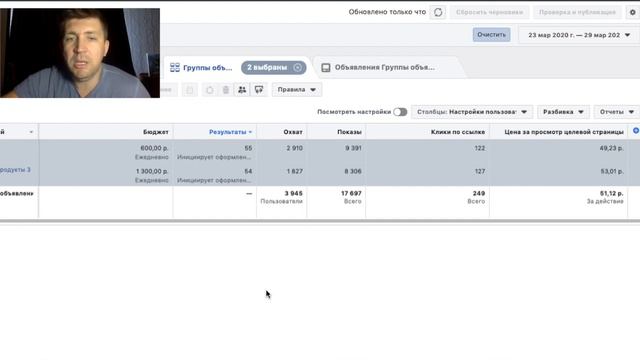
Task: Click the Показы column header
Action: pos(349,132)
